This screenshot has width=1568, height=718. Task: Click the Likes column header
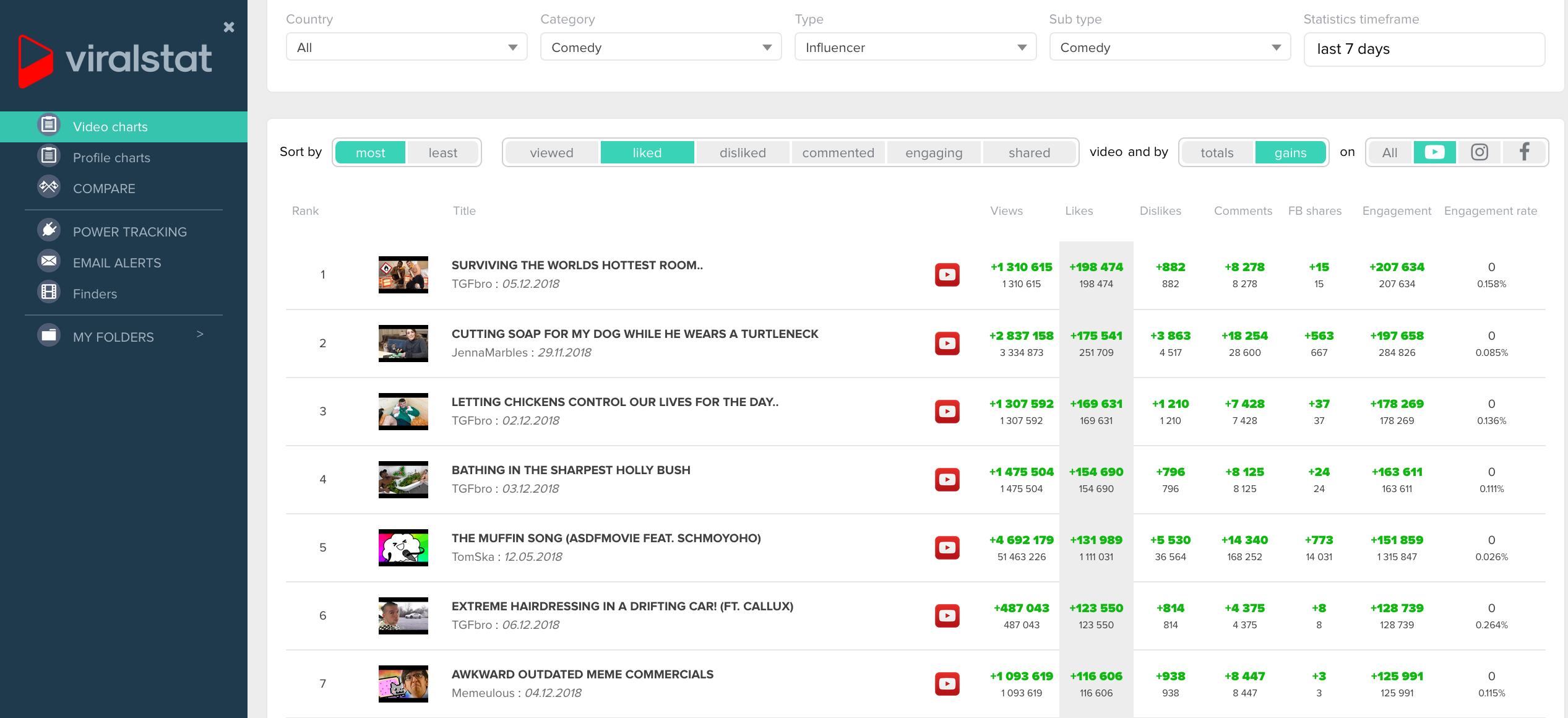click(x=1079, y=210)
